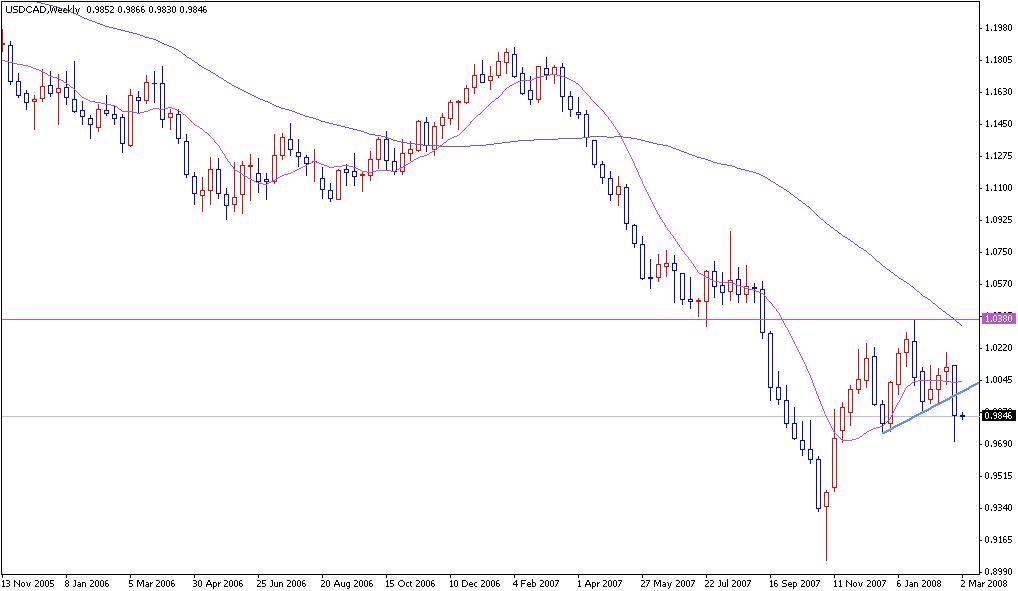
Task: Select the 1.1275 price axis value
Action: (x=999, y=155)
